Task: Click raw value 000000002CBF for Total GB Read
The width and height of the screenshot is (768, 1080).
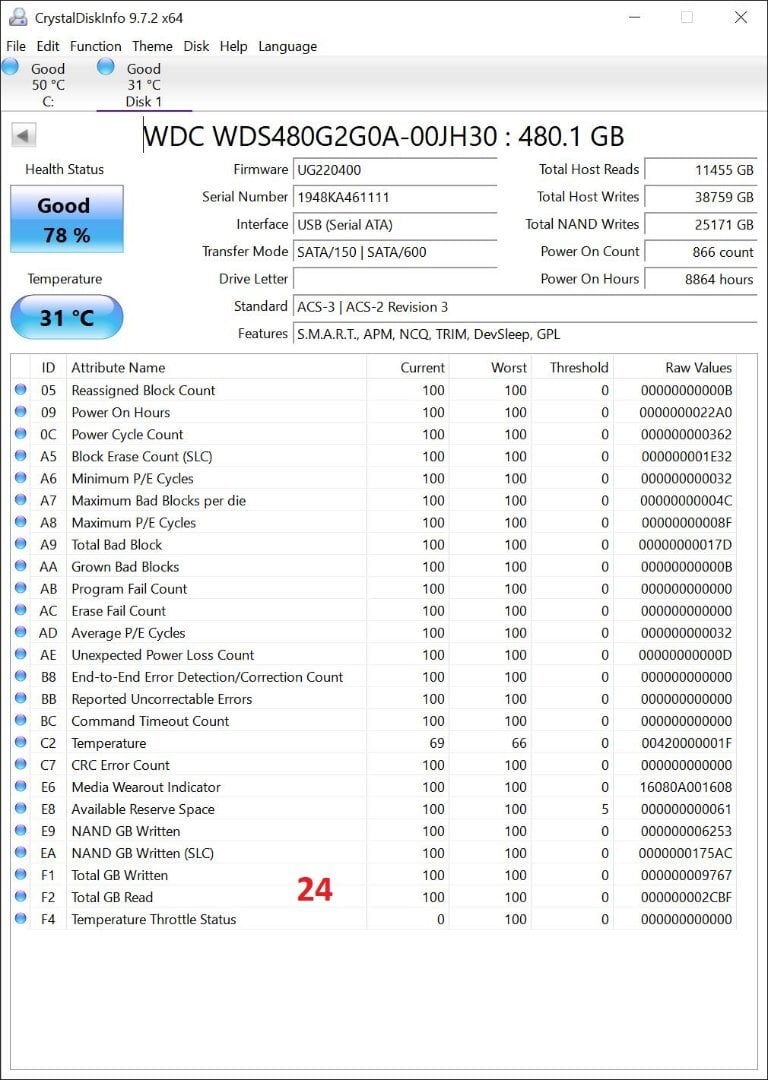Action: [x=686, y=897]
